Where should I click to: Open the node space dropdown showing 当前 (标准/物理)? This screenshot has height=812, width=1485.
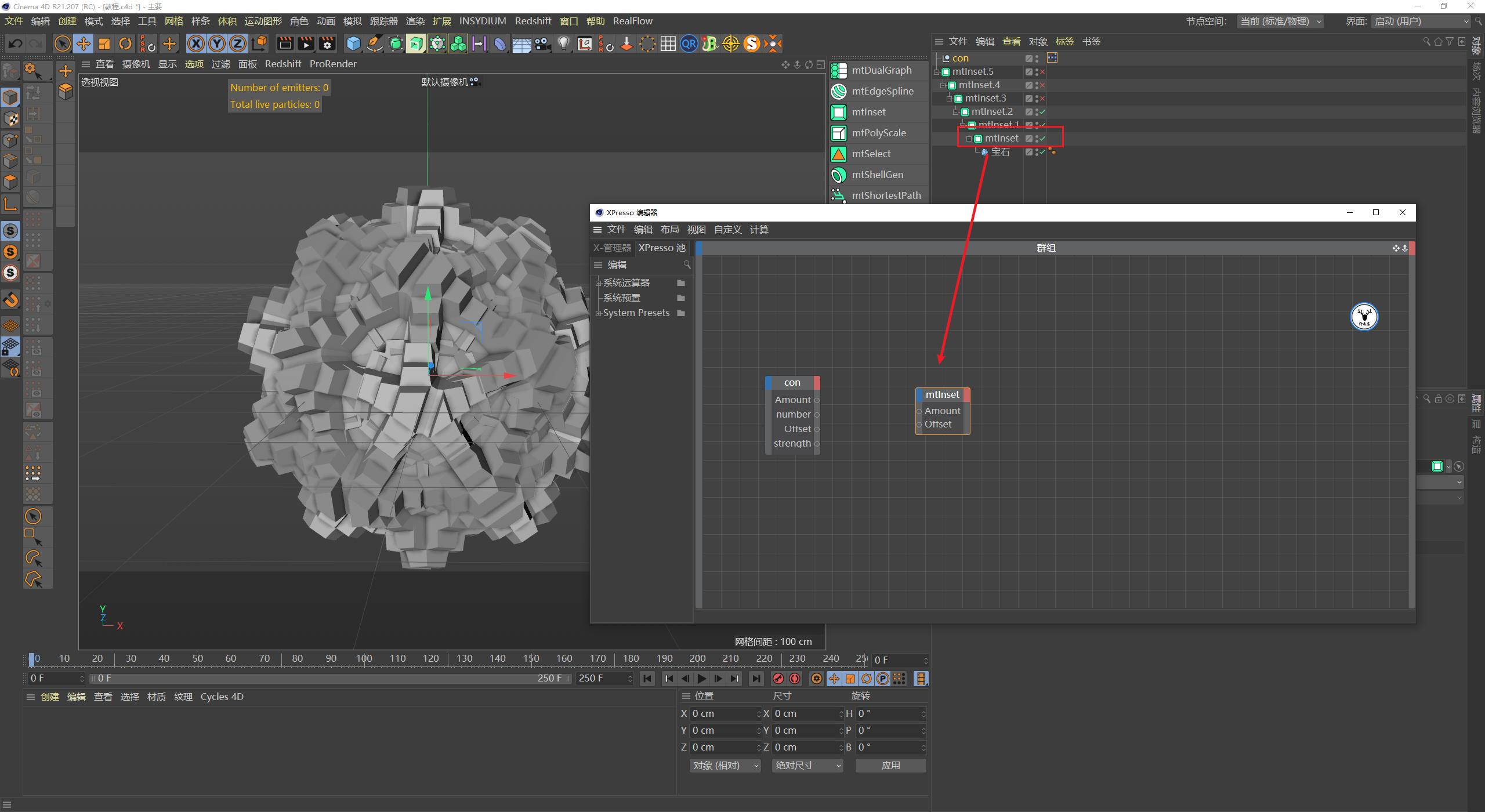click(x=1280, y=21)
